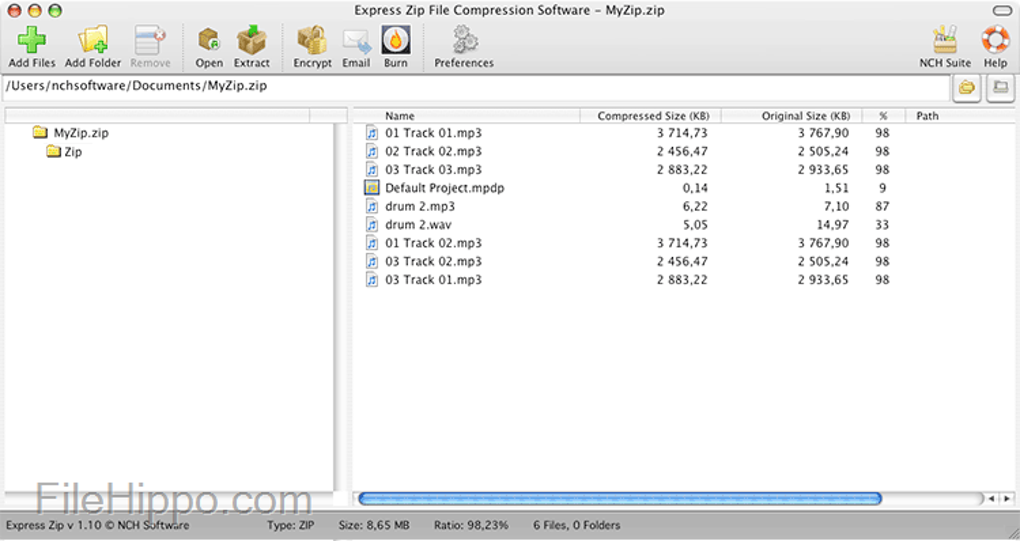This screenshot has height=541, width=1020.
Task: Click the Zip subfolder icon in tree
Action: pos(53,152)
